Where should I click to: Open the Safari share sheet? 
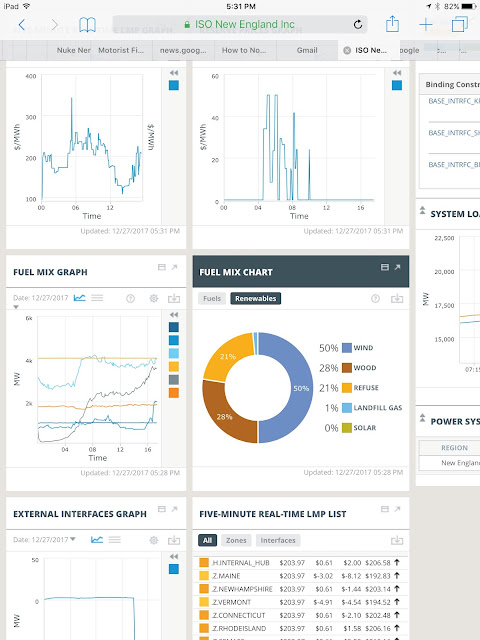pyautogui.click(x=392, y=24)
